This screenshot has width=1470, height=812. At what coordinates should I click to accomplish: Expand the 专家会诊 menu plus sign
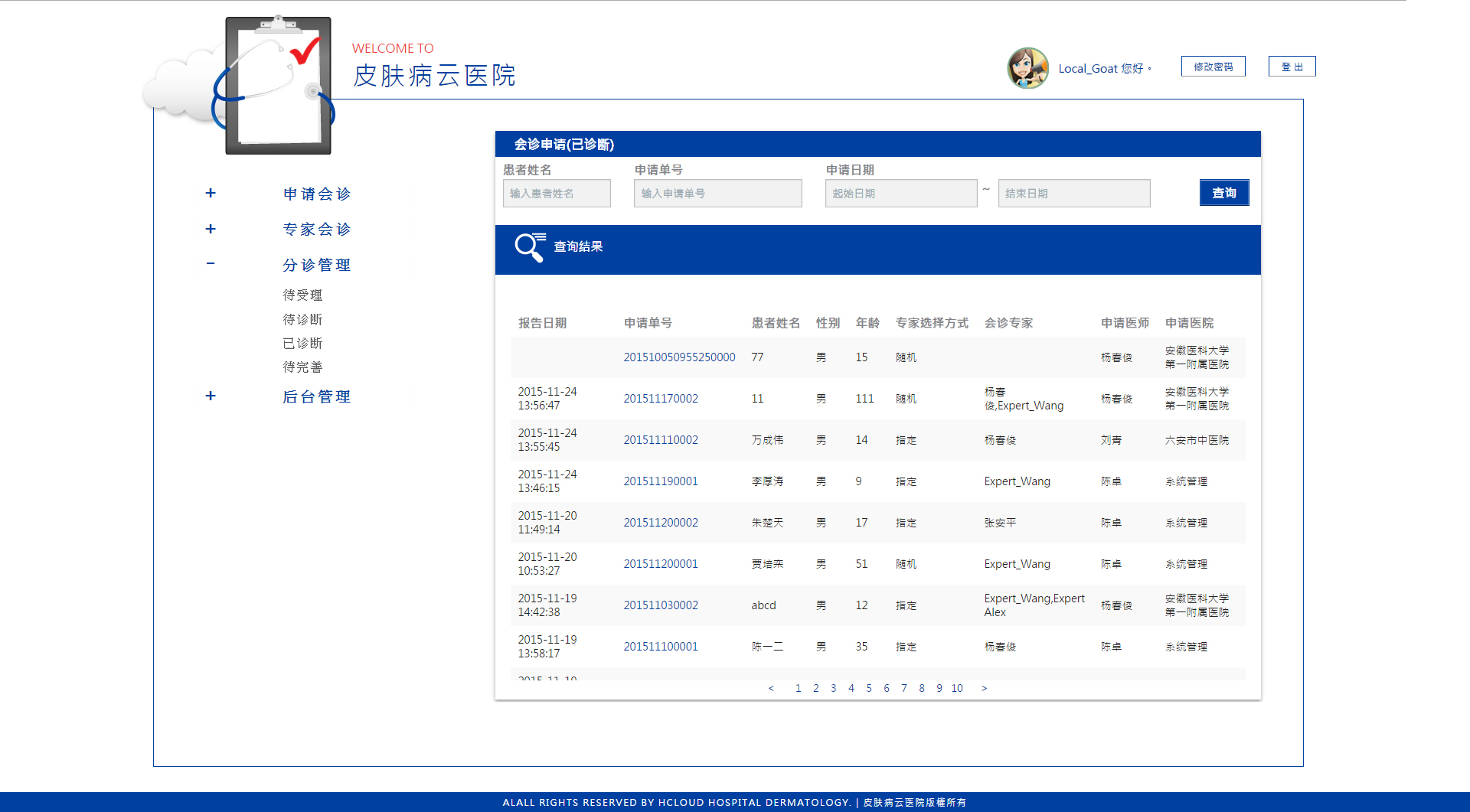point(211,229)
